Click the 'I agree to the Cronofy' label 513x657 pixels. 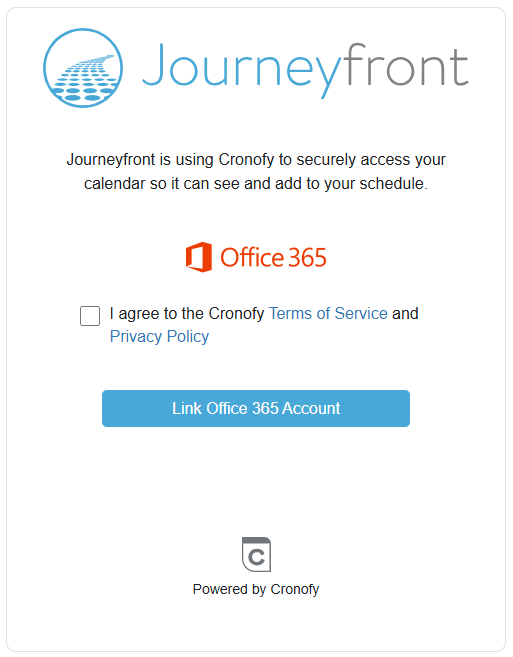pos(187,313)
